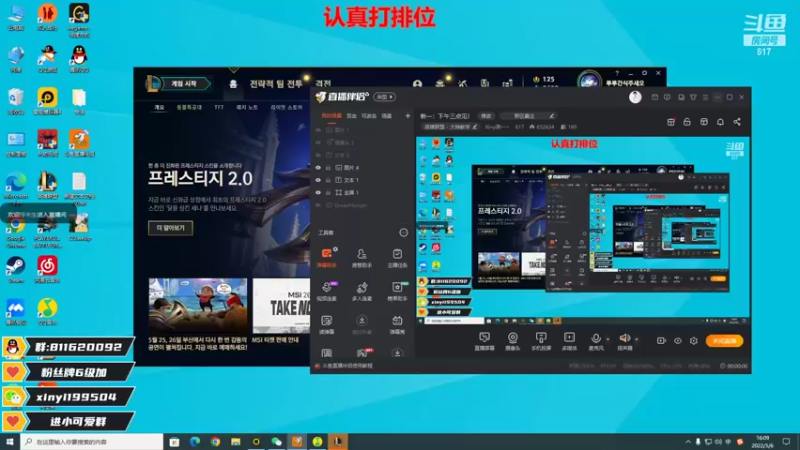Edit the 英雄联盟 category tag
Image resolution: width=800 pixels, height=450 pixels.
click(450, 127)
